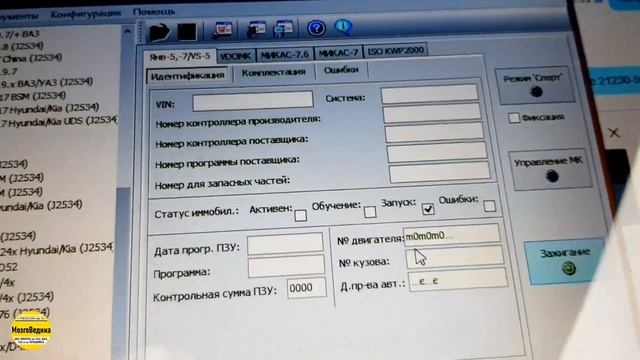This screenshot has height=360, width=640.
Task: Click the open folder toolbar icon
Action: pyautogui.click(x=159, y=32)
